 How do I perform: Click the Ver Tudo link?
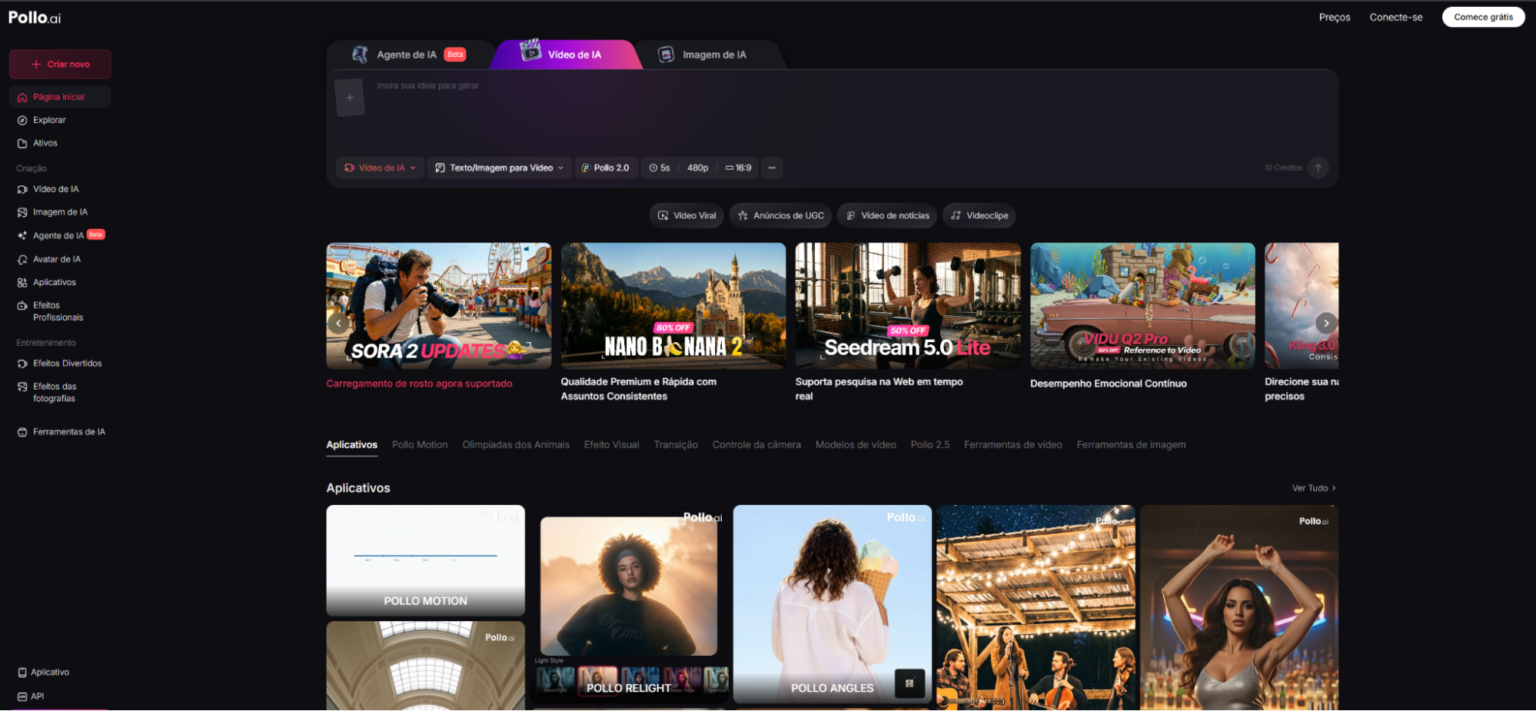click(1313, 488)
